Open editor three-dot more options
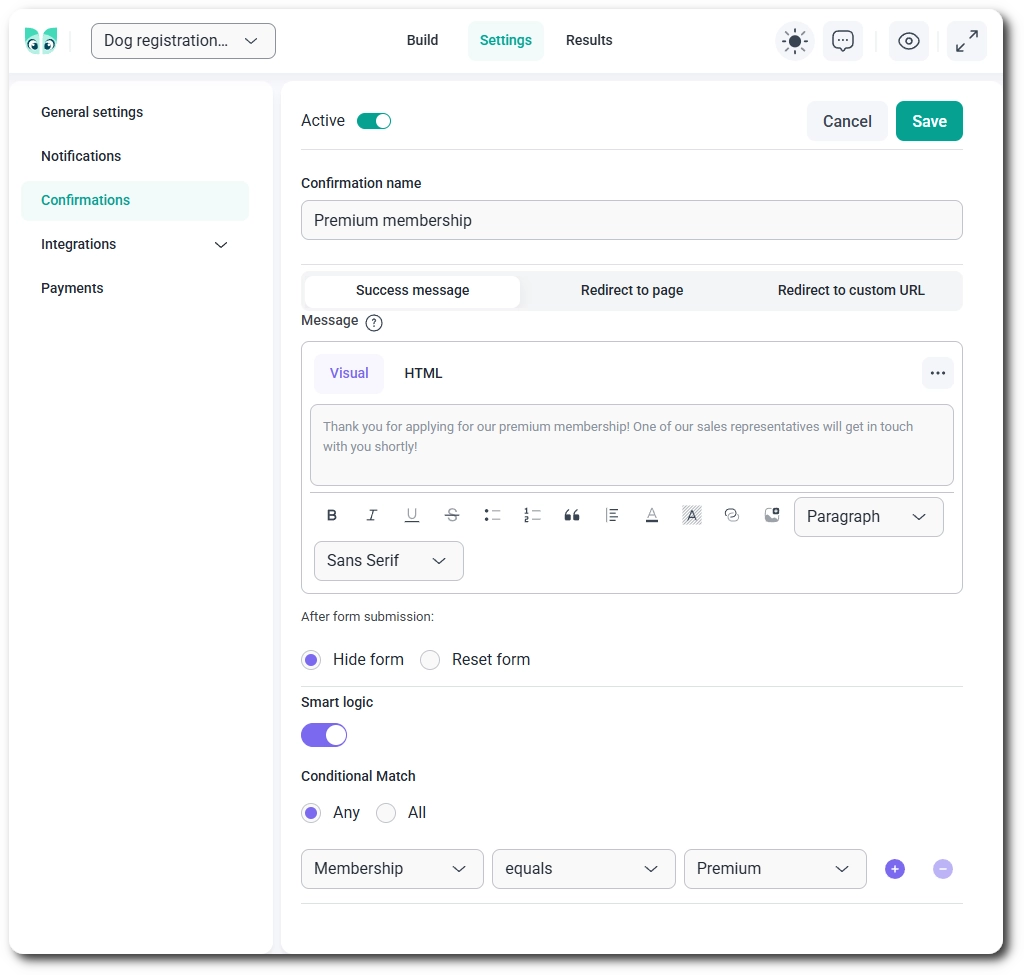Image resolution: width=1024 pixels, height=975 pixels. pyautogui.click(x=938, y=373)
